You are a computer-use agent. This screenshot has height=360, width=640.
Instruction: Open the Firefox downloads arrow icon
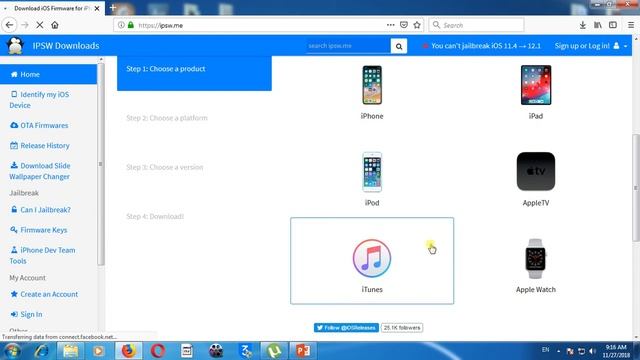(582, 25)
